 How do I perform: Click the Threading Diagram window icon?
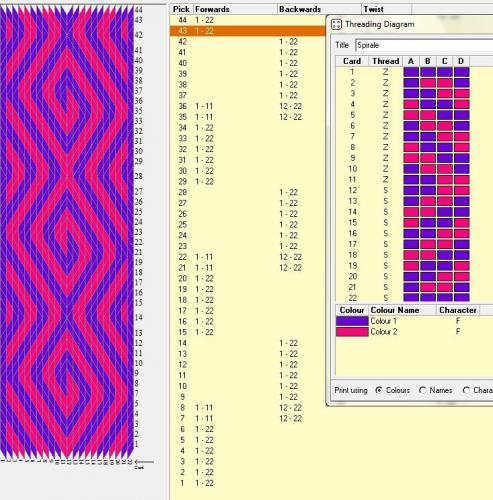[336, 24]
